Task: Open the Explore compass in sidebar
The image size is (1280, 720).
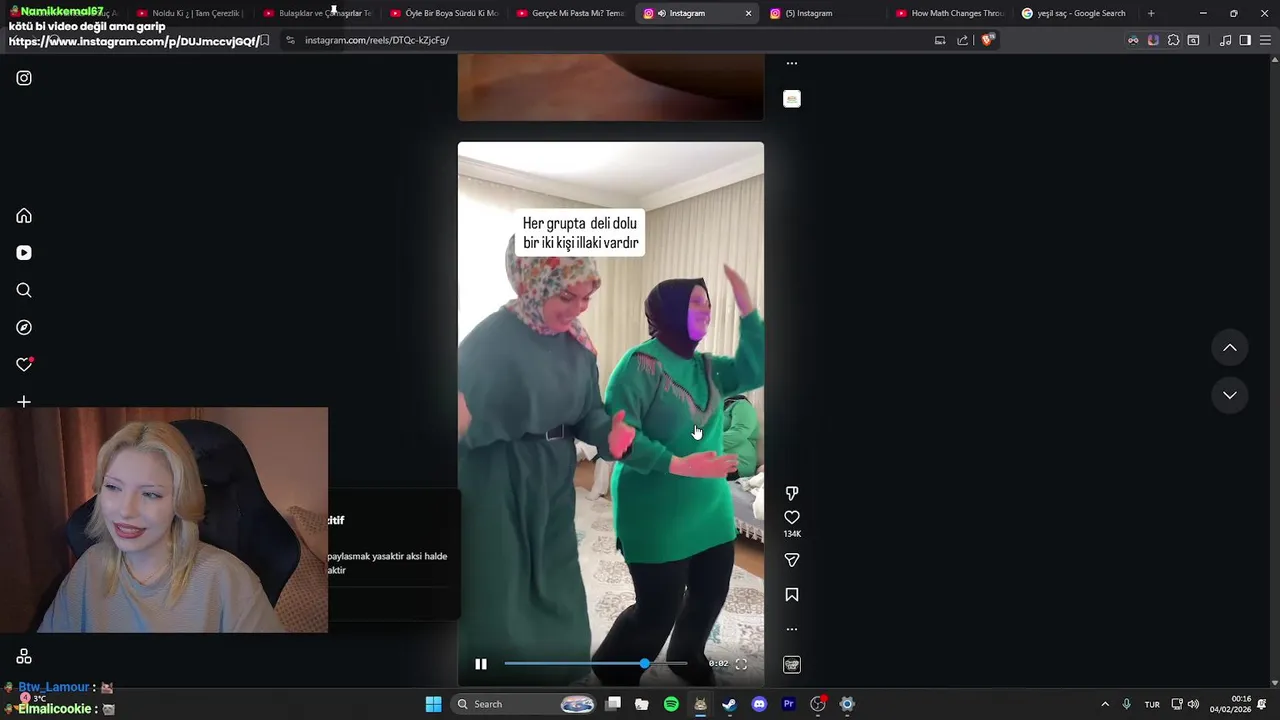Action: 24,328
